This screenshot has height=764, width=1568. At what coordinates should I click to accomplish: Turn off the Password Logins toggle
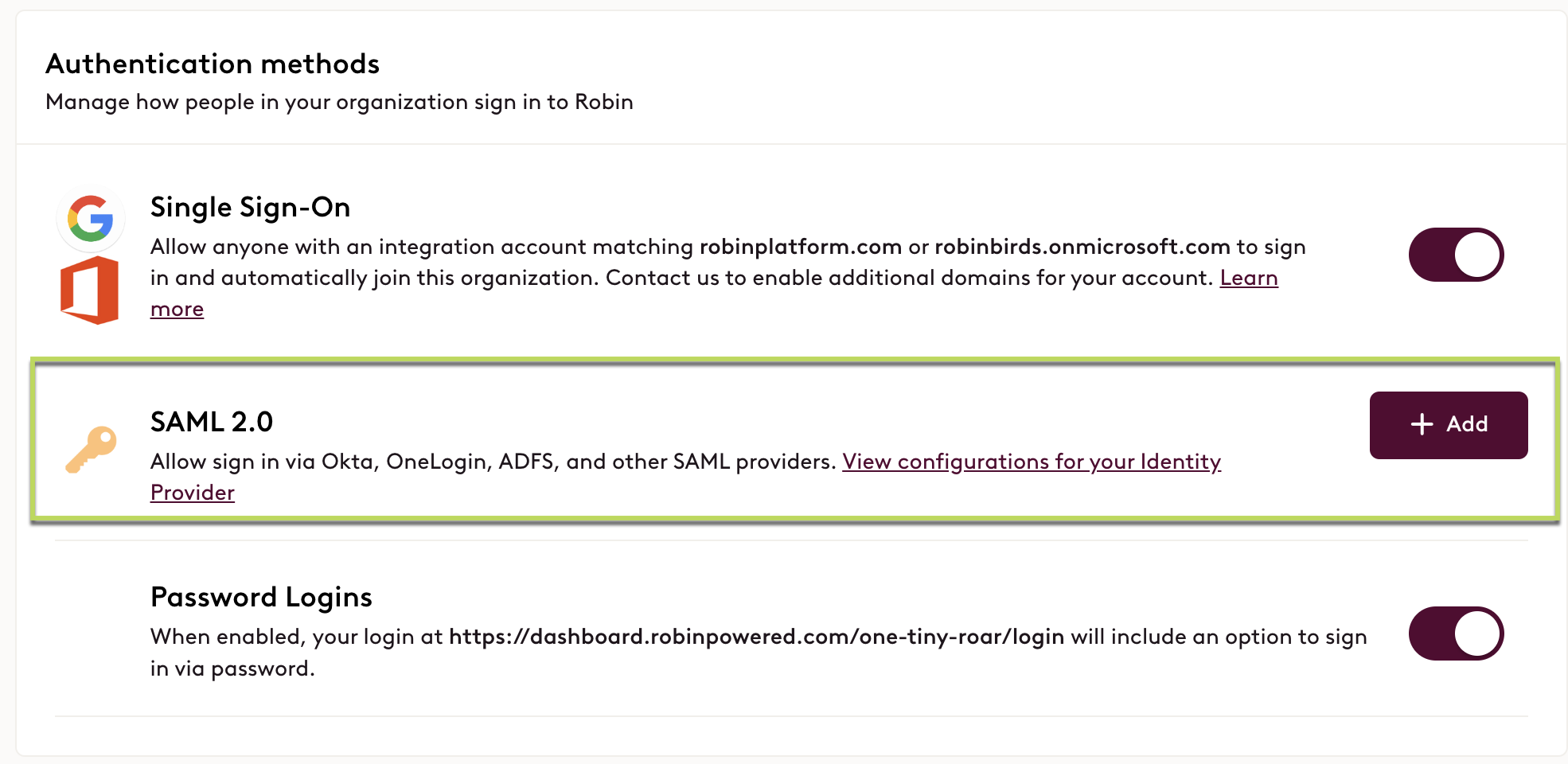pyautogui.click(x=1456, y=633)
